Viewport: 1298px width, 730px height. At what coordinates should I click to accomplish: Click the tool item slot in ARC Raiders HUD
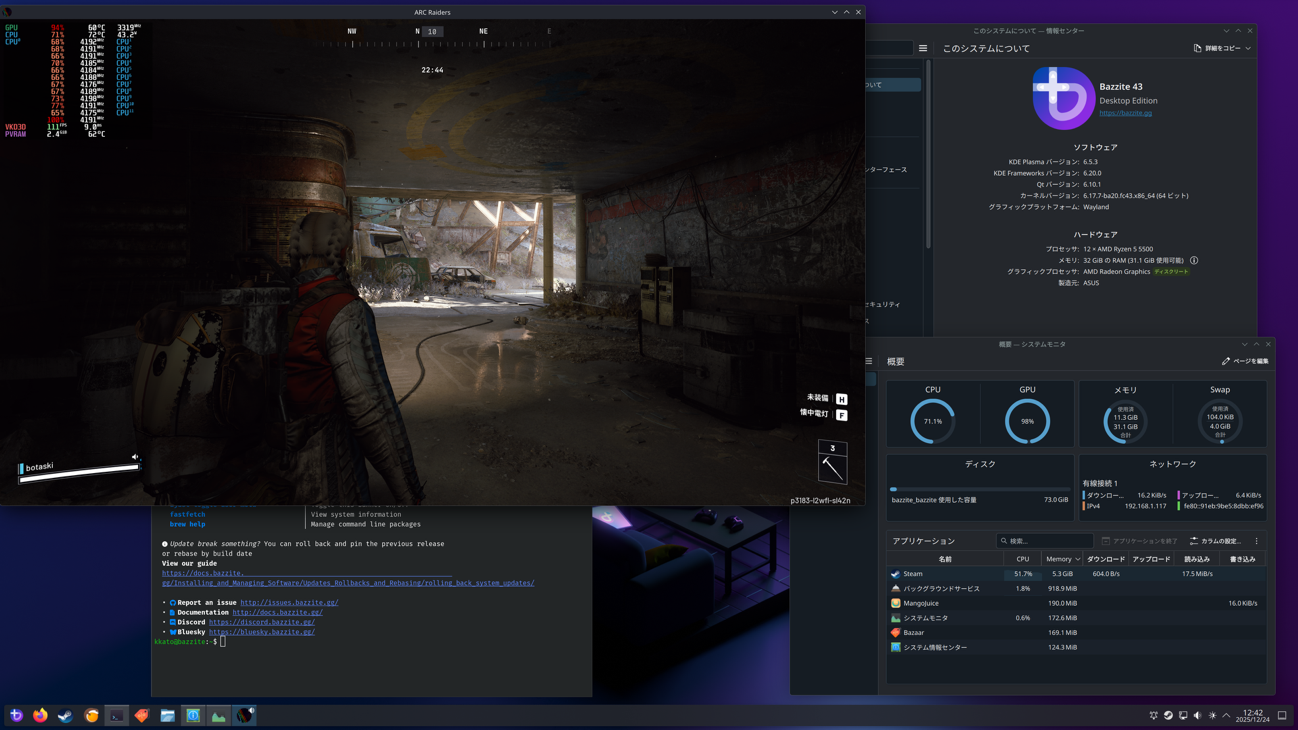(832, 462)
